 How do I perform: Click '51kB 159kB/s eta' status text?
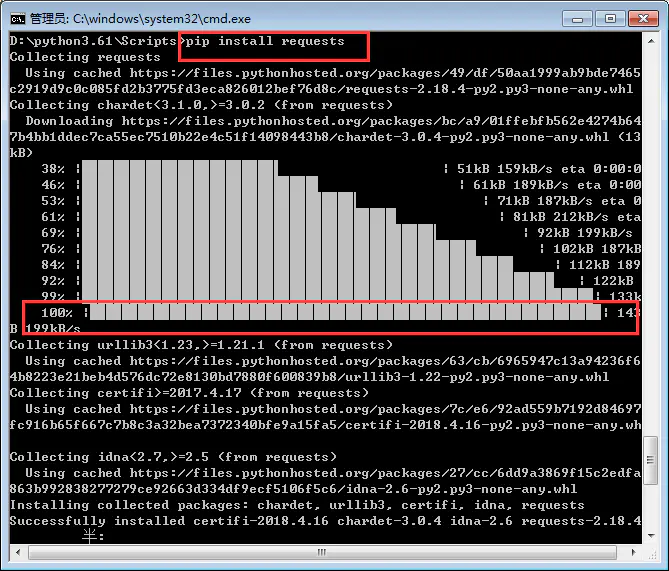521,169
